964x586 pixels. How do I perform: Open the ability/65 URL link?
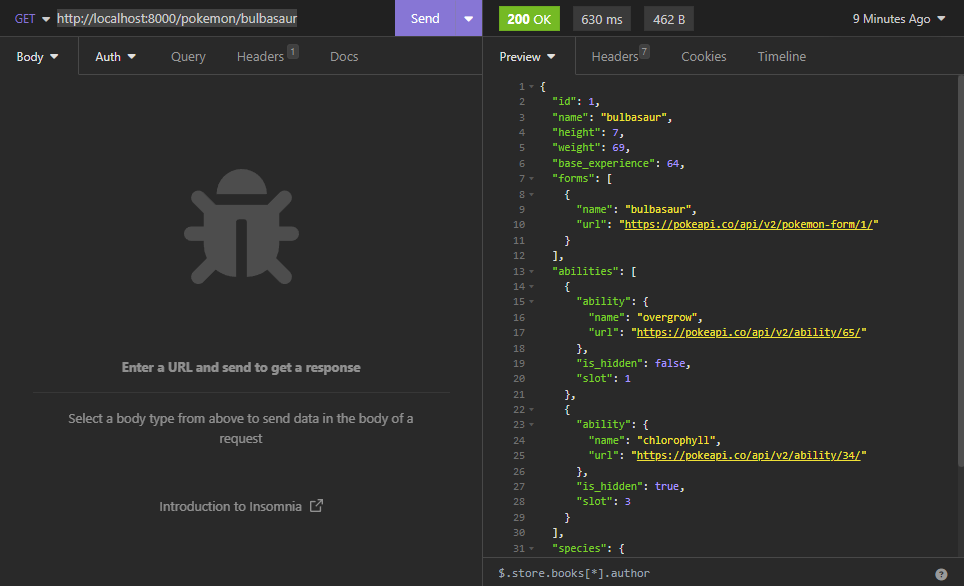[749, 333]
